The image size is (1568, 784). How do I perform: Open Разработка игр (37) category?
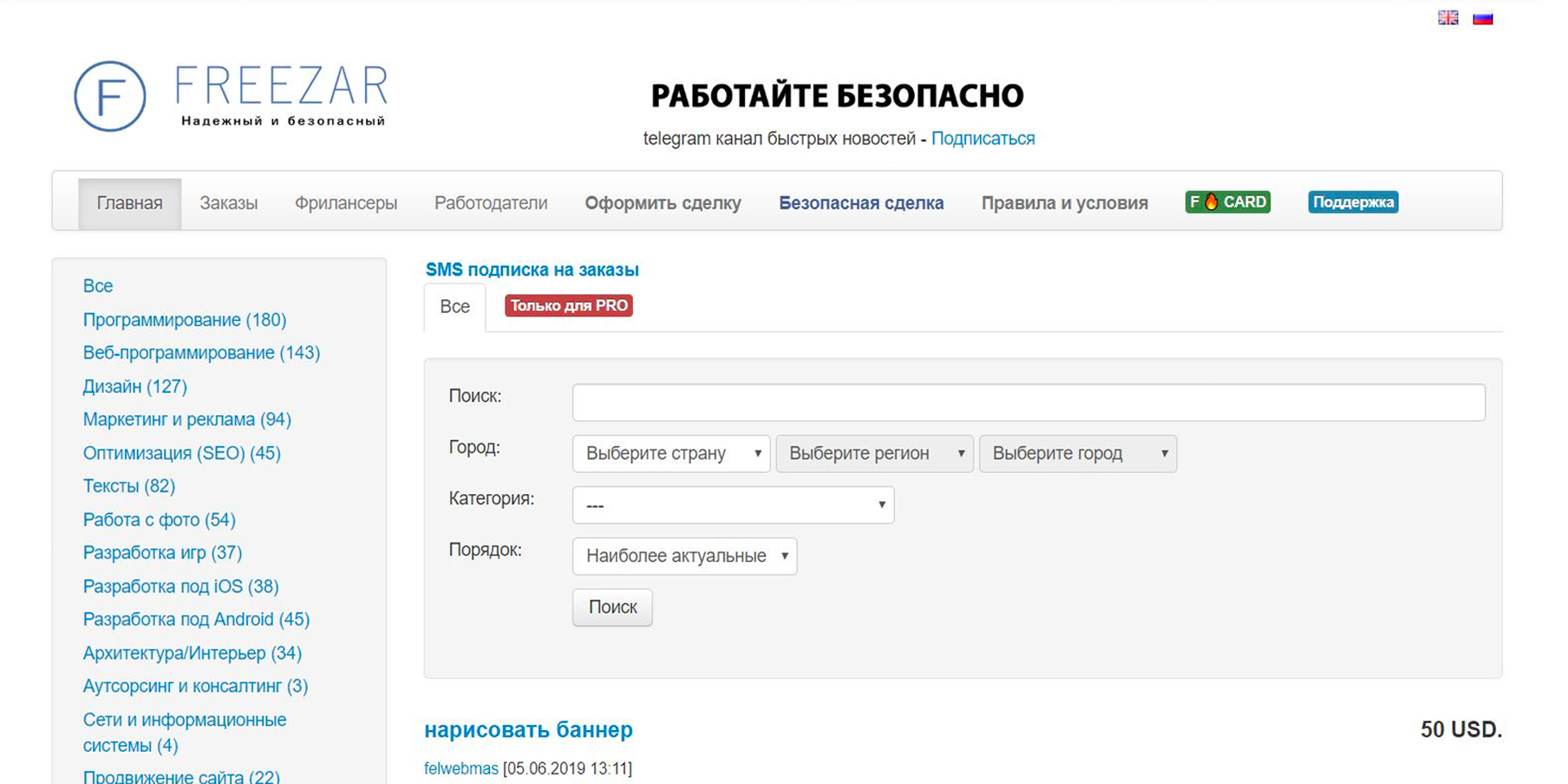[x=163, y=553]
